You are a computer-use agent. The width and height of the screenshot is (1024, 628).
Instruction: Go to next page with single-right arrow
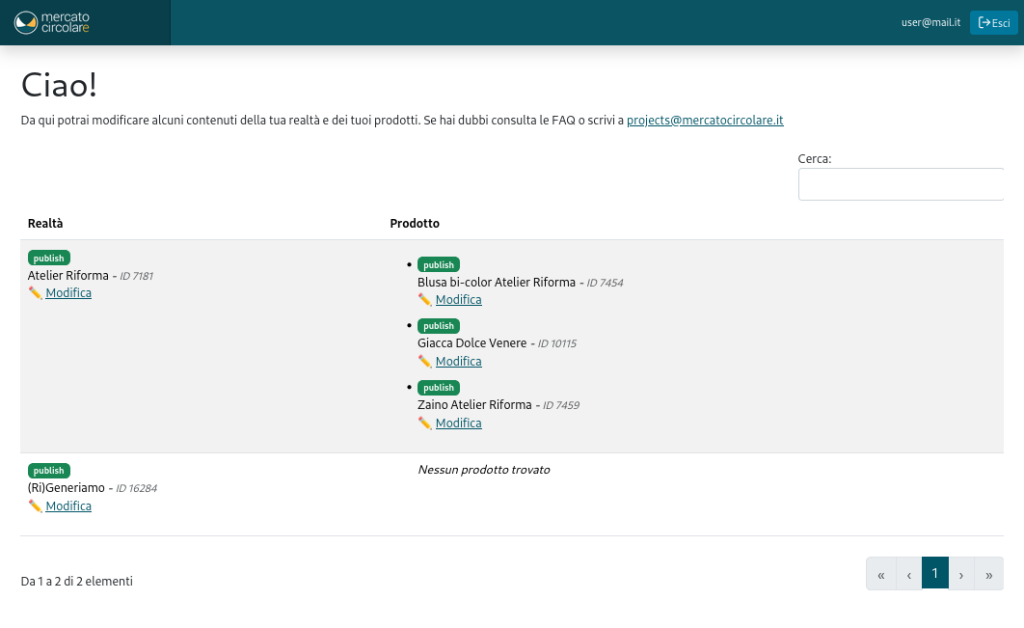pyautogui.click(x=961, y=574)
